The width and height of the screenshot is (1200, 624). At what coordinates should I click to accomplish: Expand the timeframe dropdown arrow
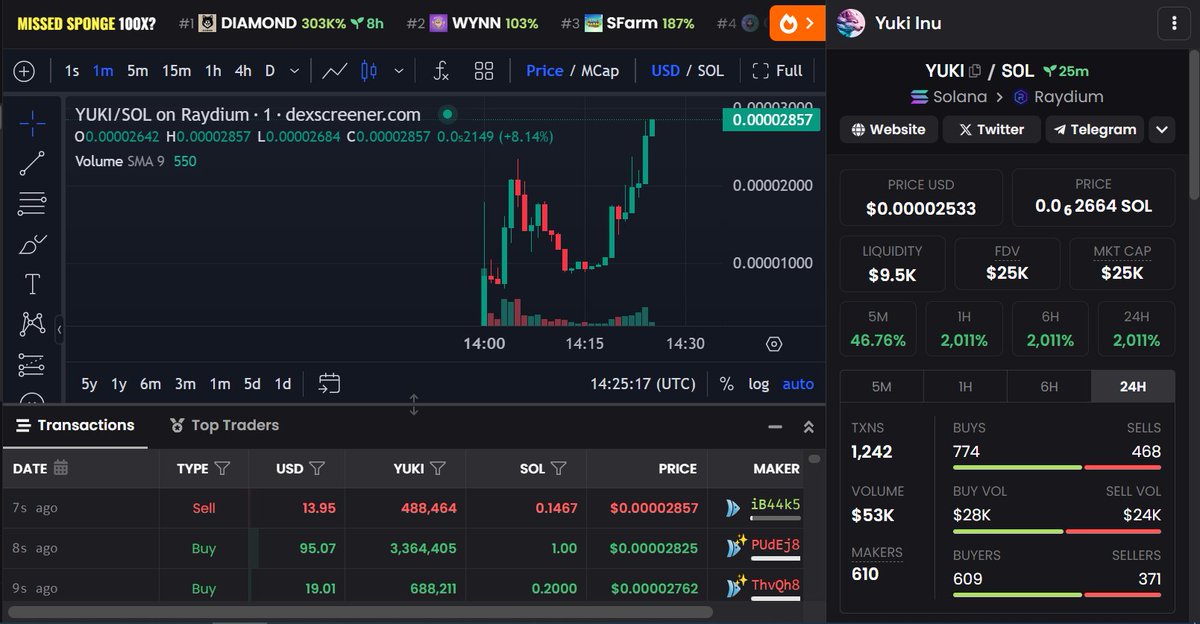point(294,71)
